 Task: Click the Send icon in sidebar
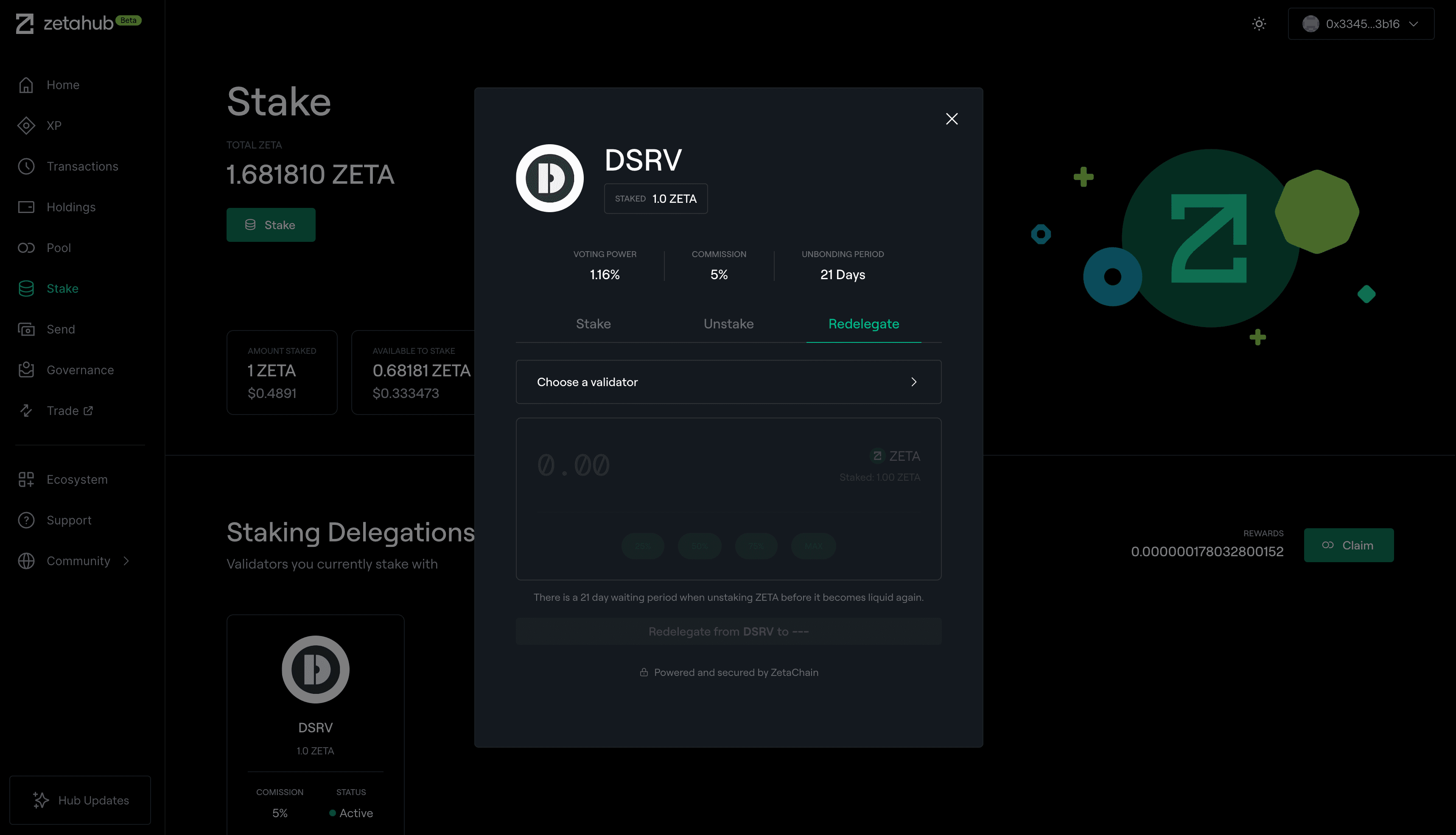coord(26,329)
